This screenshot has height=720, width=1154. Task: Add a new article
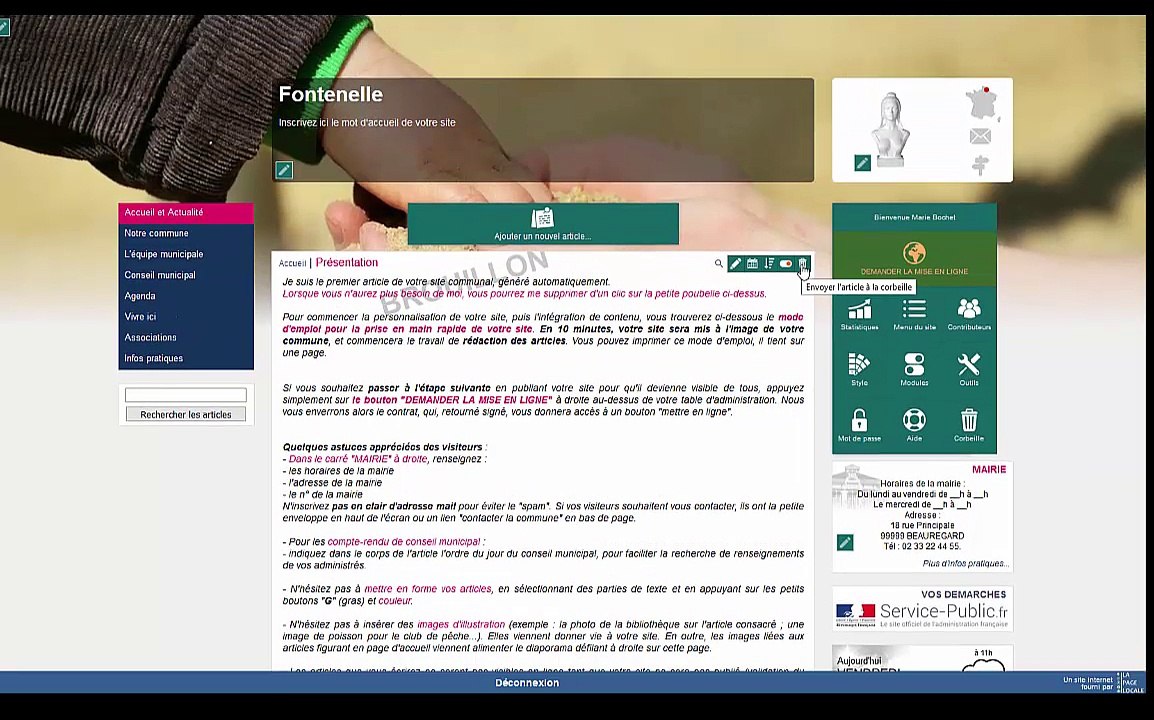coord(543,224)
